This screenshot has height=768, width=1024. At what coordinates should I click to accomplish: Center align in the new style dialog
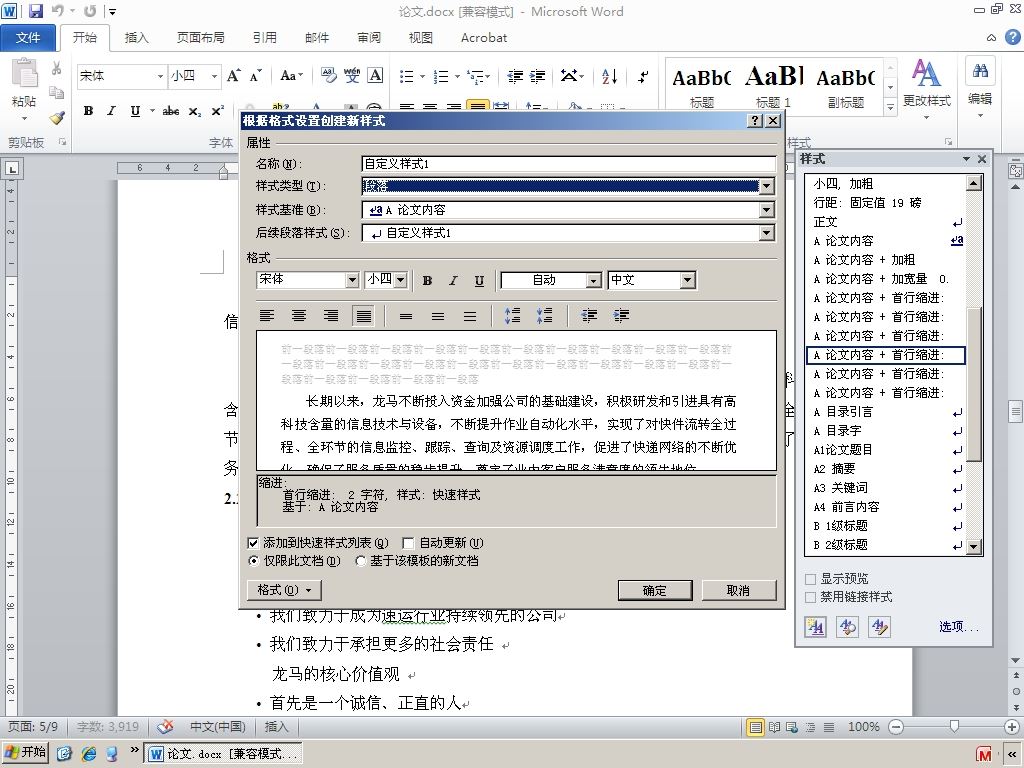pos(299,316)
